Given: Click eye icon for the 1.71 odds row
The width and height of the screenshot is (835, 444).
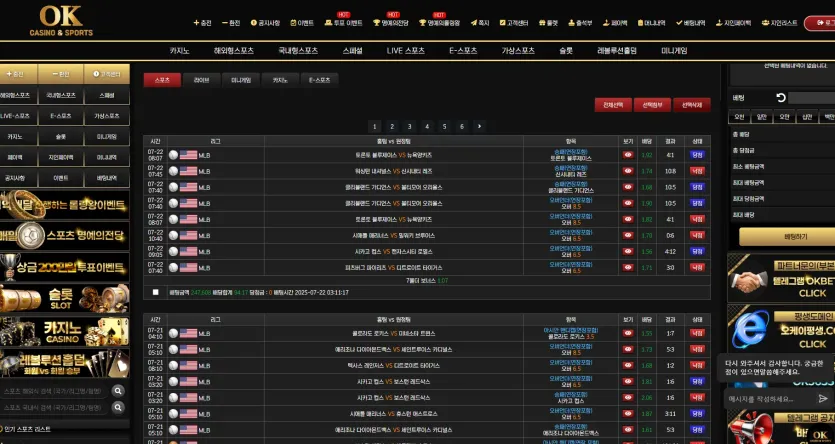Looking at the screenshot, I should (x=628, y=267).
